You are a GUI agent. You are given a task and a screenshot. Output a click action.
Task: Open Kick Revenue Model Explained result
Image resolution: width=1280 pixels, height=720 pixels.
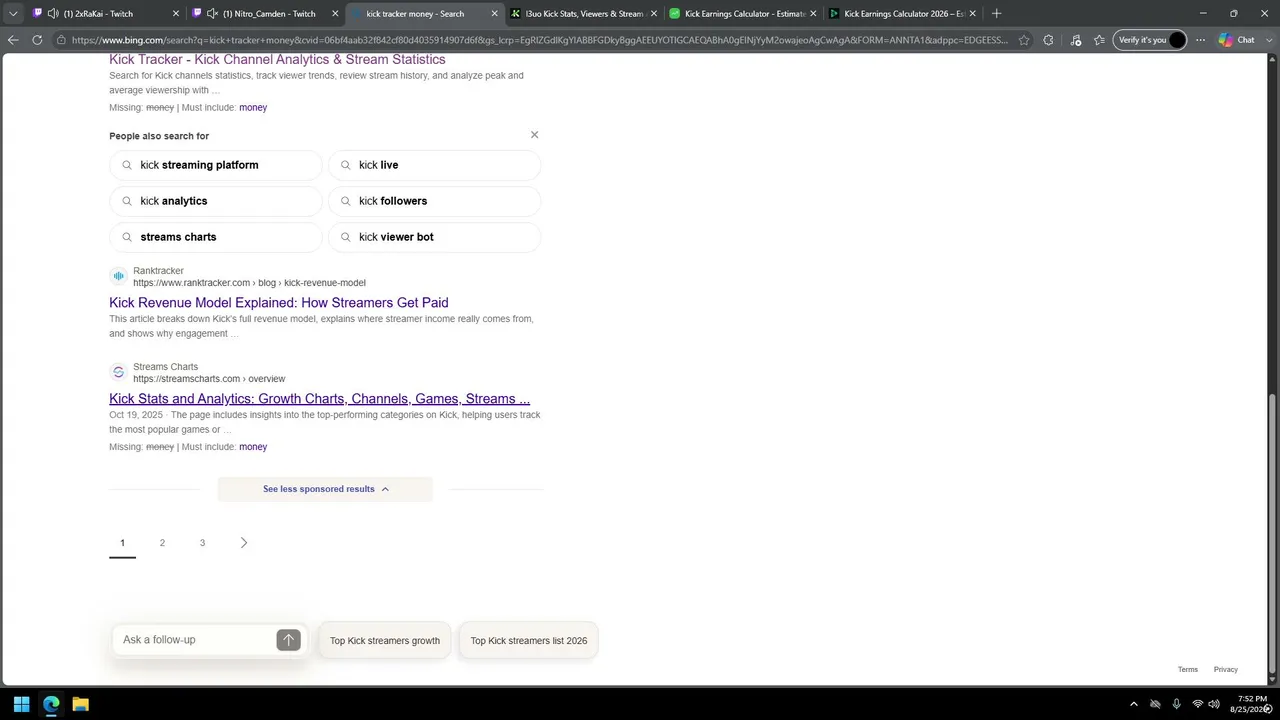point(279,303)
